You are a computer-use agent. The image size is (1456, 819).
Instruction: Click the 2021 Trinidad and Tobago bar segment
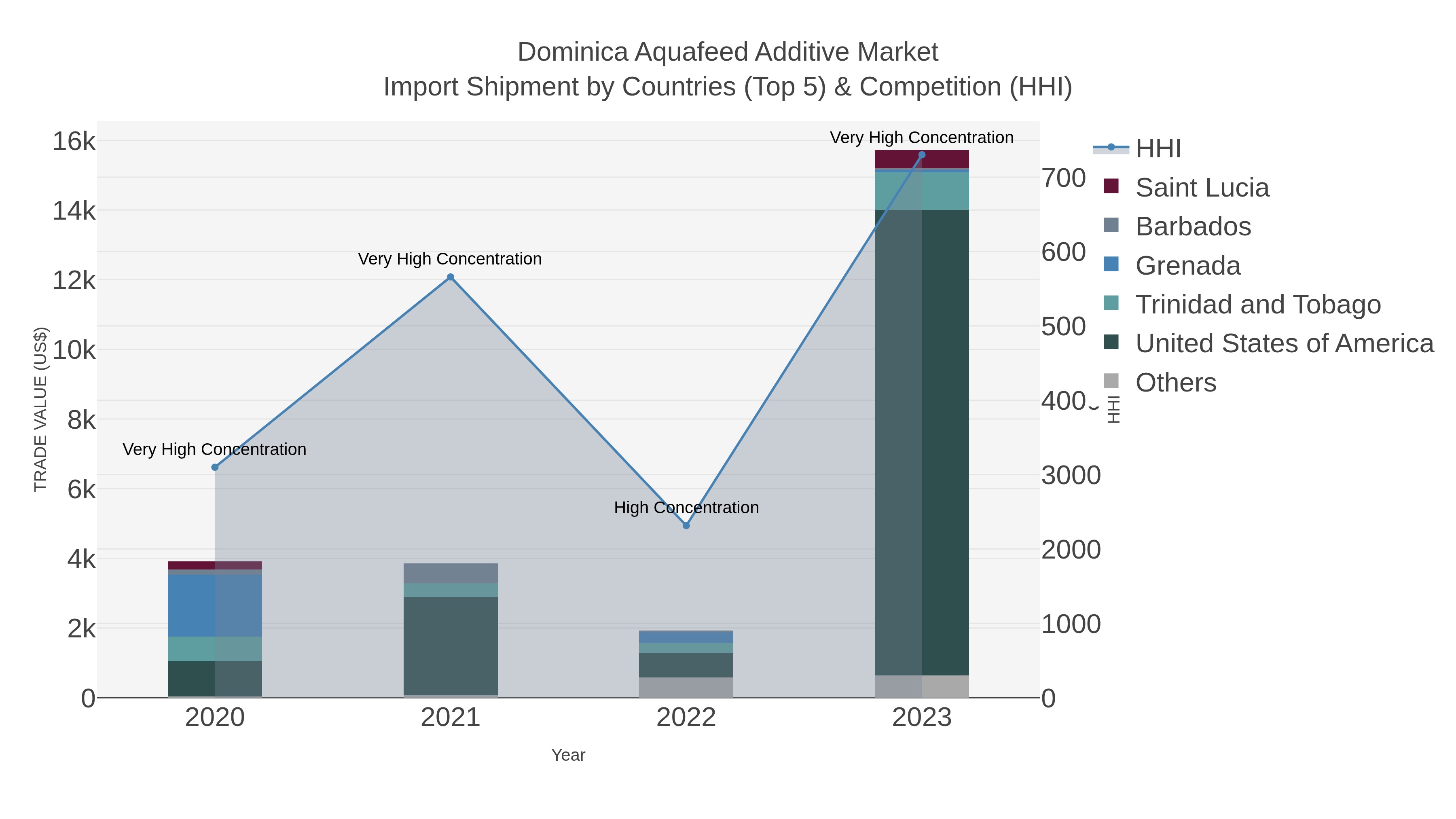451,590
